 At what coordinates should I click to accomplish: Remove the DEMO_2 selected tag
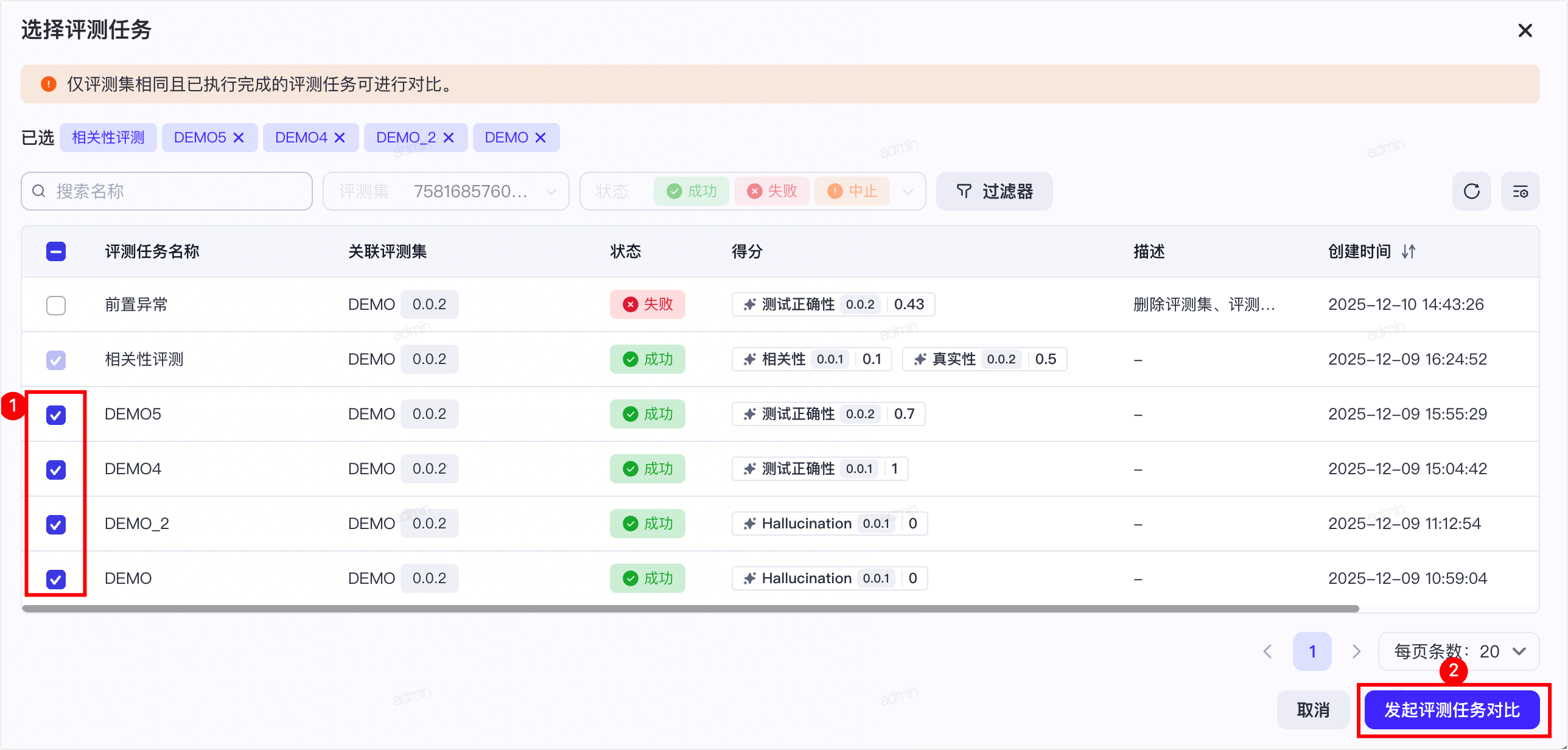[x=449, y=138]
